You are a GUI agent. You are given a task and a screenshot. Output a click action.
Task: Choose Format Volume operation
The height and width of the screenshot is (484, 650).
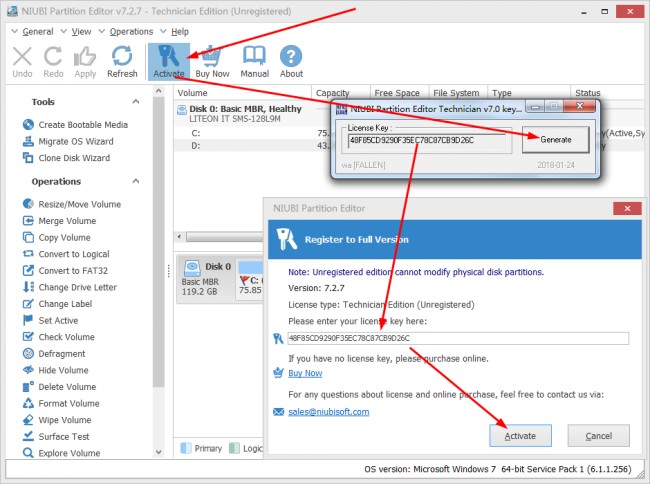61,403
